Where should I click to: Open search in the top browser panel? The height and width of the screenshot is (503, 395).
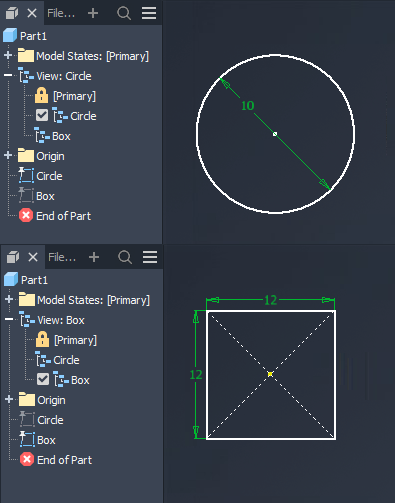[124, 13]
